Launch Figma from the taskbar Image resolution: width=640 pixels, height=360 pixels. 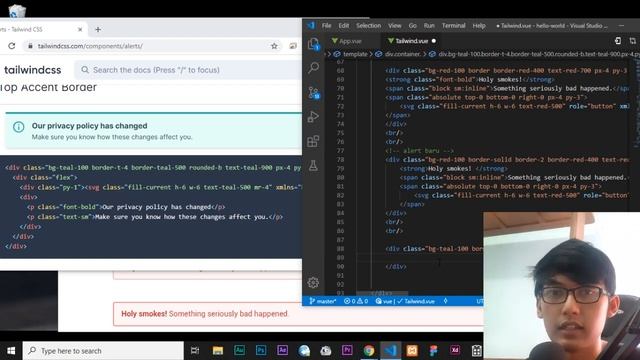click(433, 351)
